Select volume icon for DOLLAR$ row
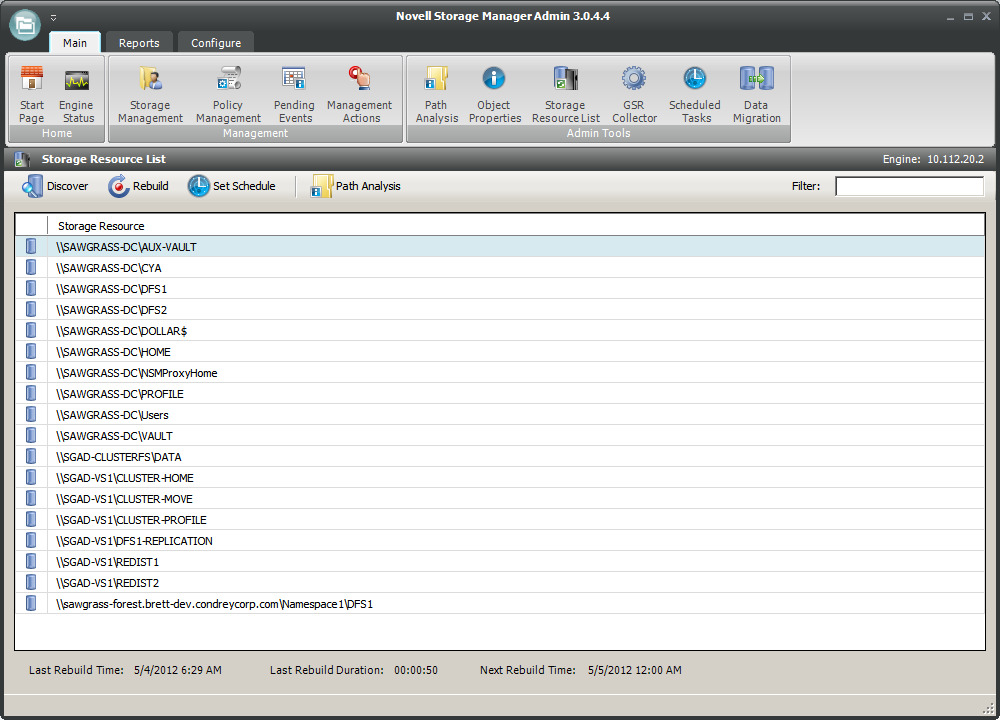 31,330
